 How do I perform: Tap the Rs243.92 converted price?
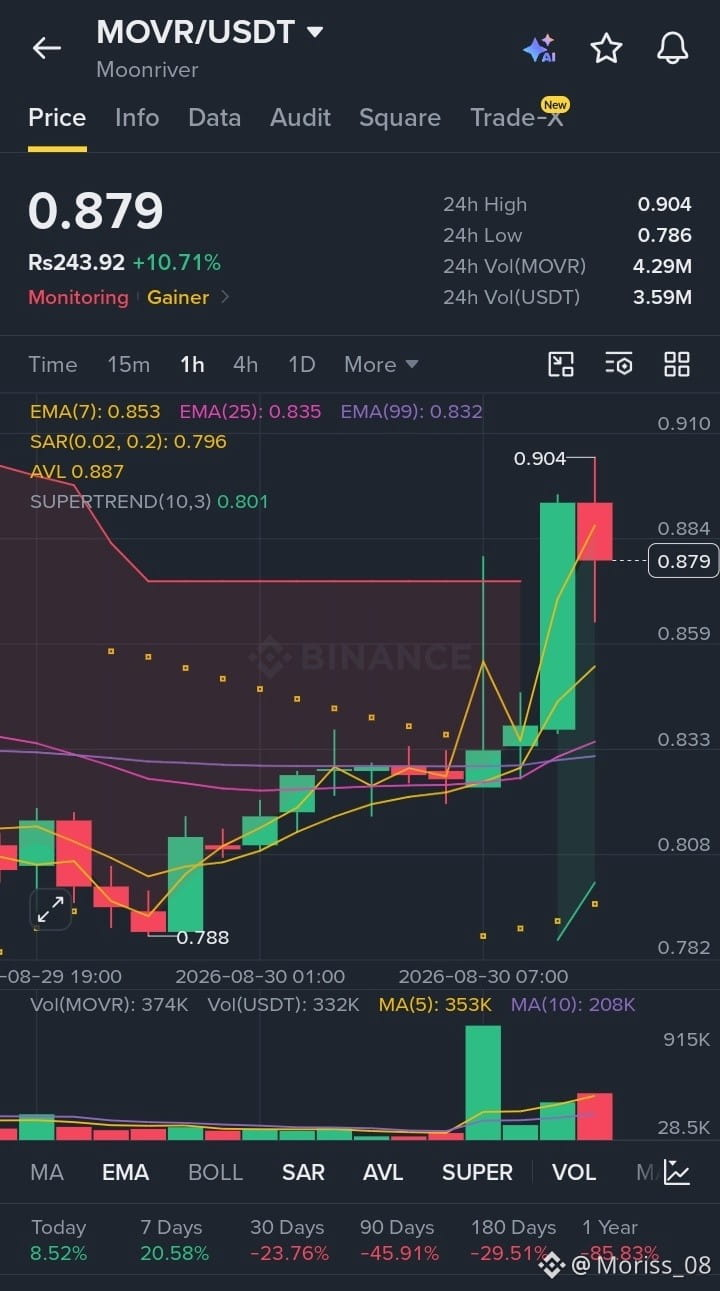[76, 263]
